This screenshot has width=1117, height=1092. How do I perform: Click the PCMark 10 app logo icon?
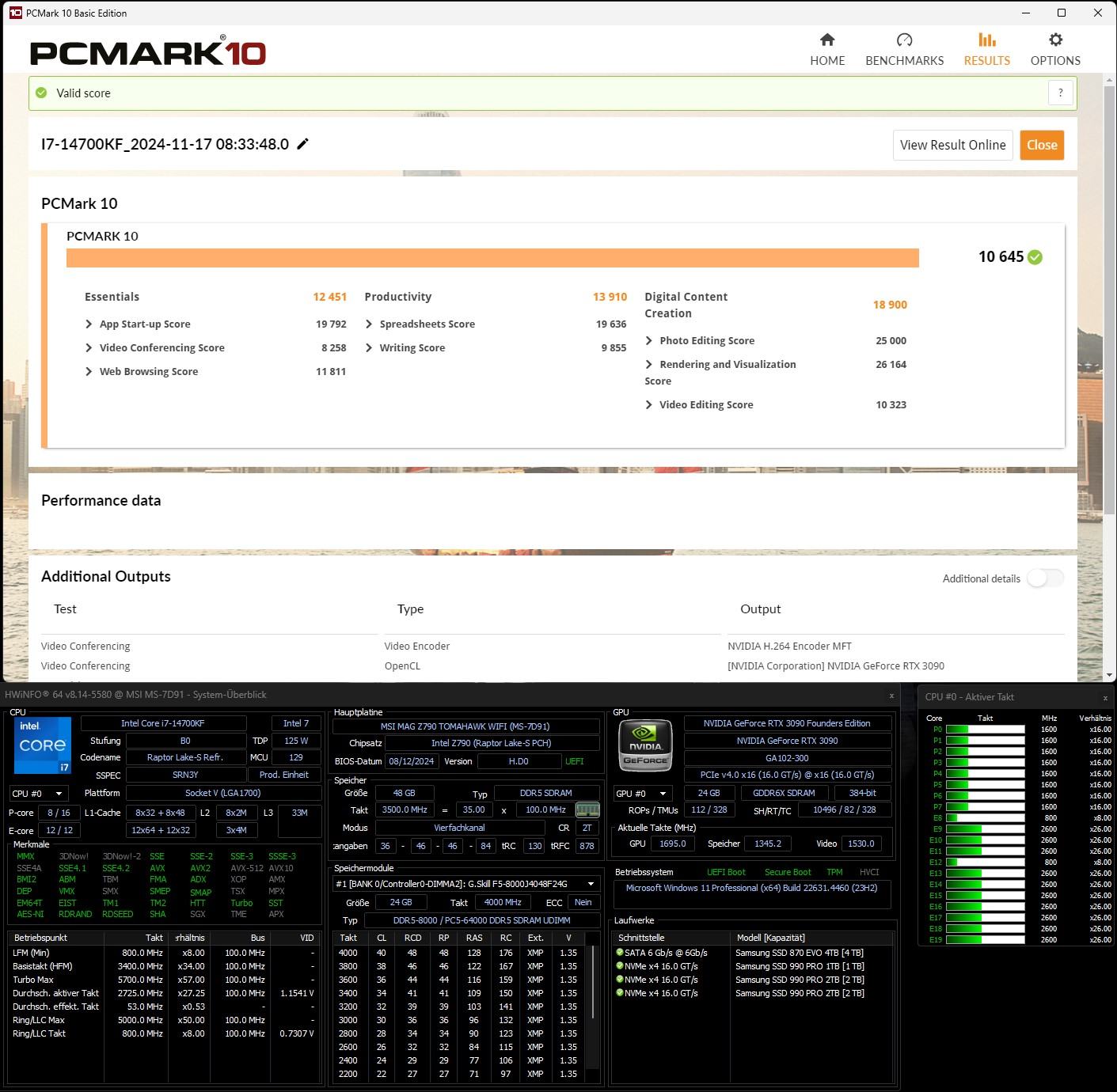point(15,13)
